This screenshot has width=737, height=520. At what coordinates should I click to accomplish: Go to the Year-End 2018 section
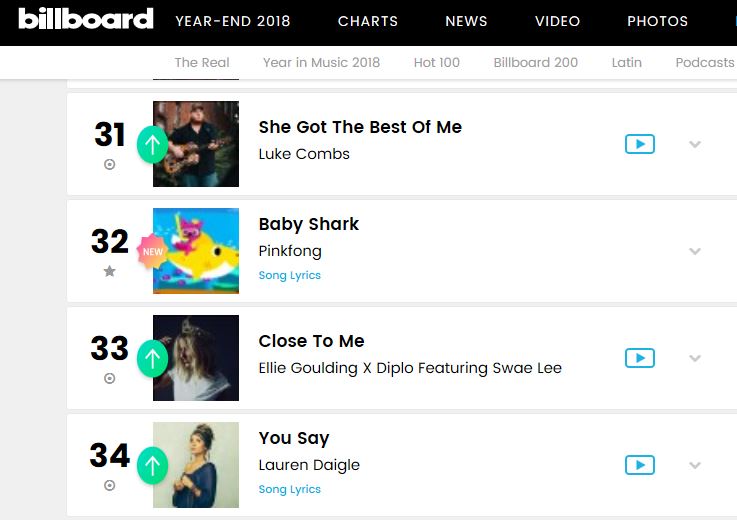pos(235,21)
